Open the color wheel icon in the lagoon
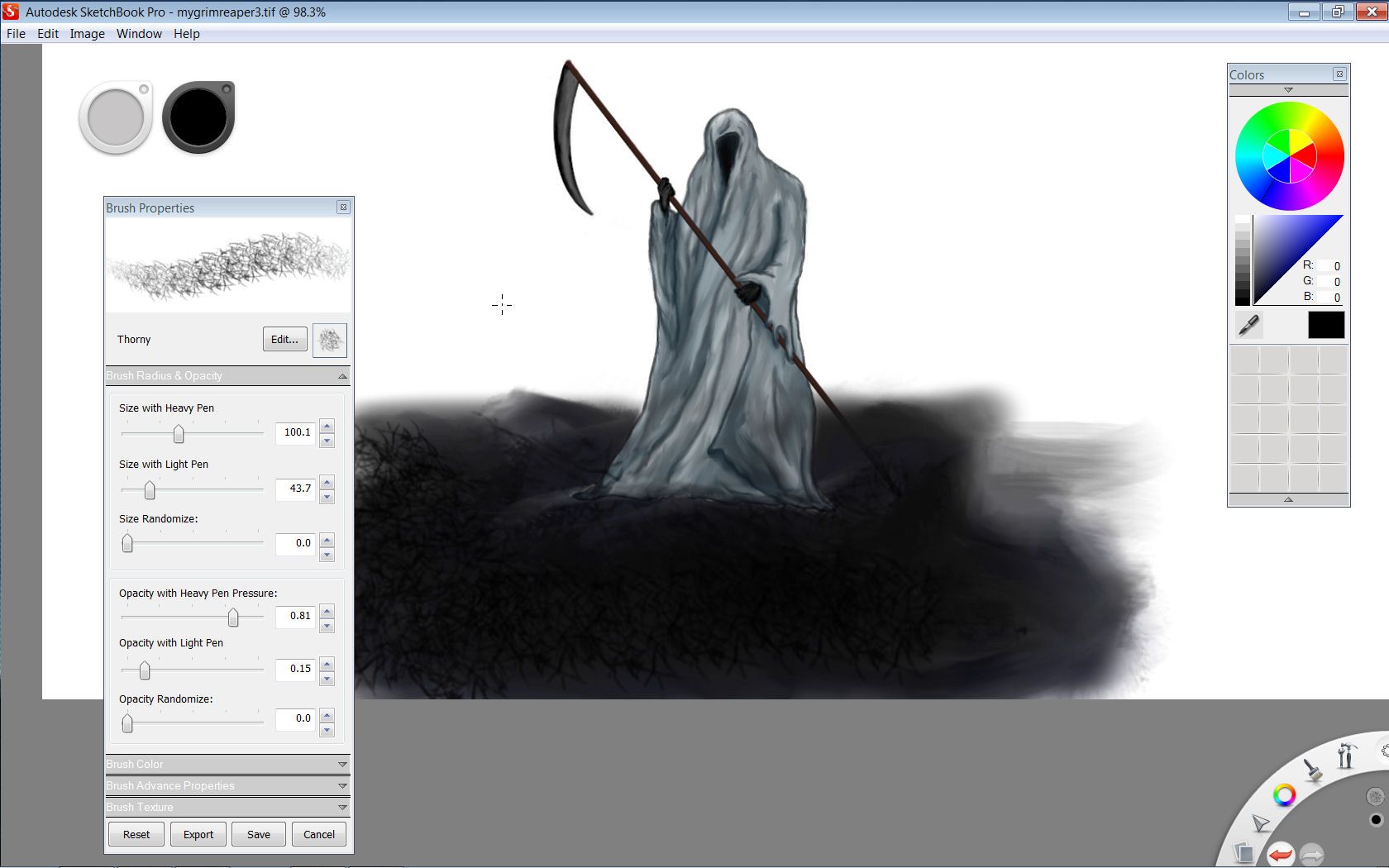The image size is (1389, 868). point(1284,794)
